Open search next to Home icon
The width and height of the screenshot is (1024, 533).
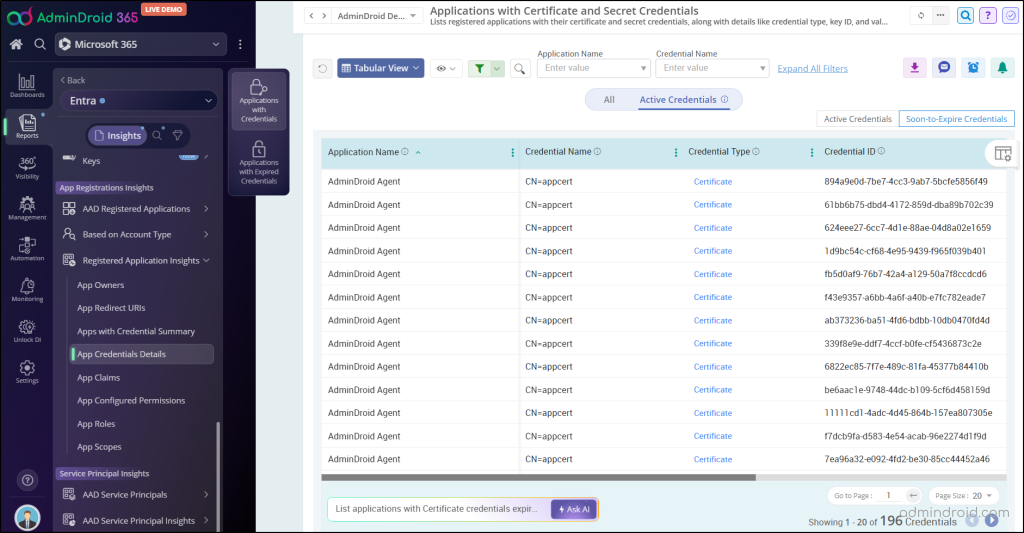(x=40, y=44)
